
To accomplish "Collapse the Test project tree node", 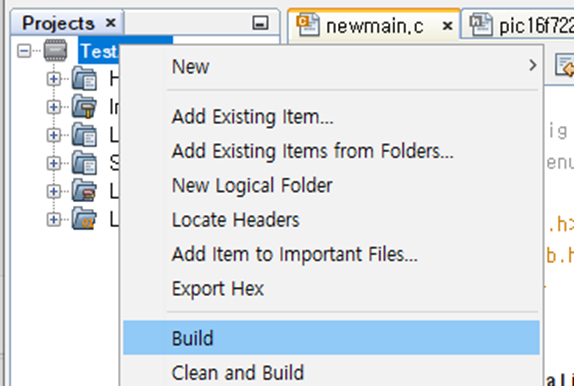I will point(24,51).
